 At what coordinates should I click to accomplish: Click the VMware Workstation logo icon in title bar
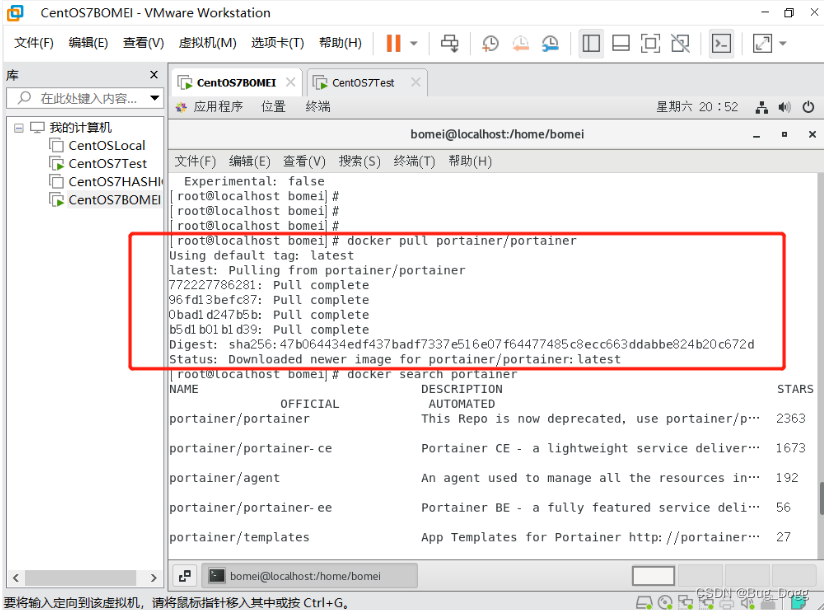(x=15, y=13)
